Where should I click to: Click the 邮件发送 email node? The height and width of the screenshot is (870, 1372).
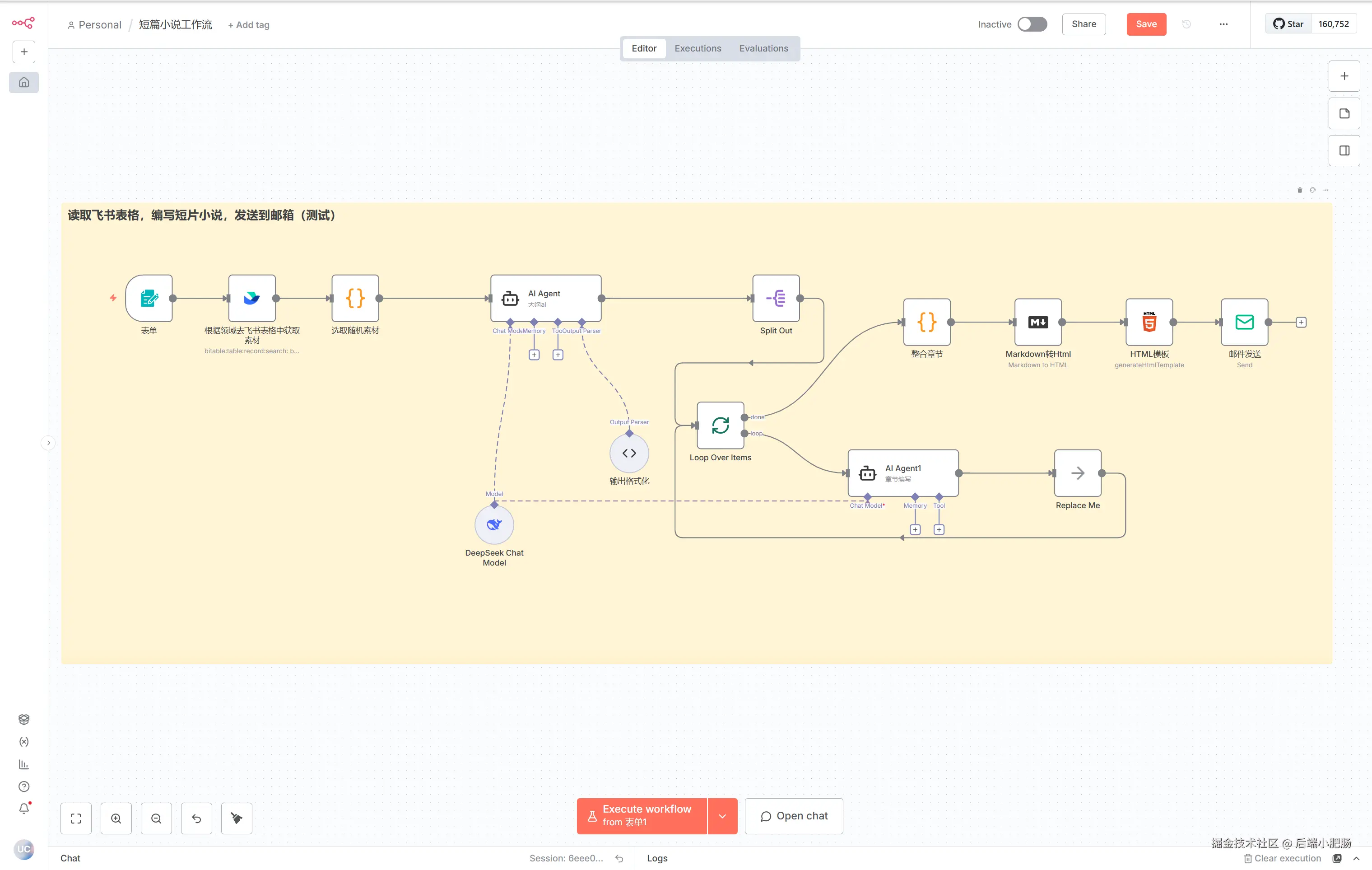(x=1244, y=322)
